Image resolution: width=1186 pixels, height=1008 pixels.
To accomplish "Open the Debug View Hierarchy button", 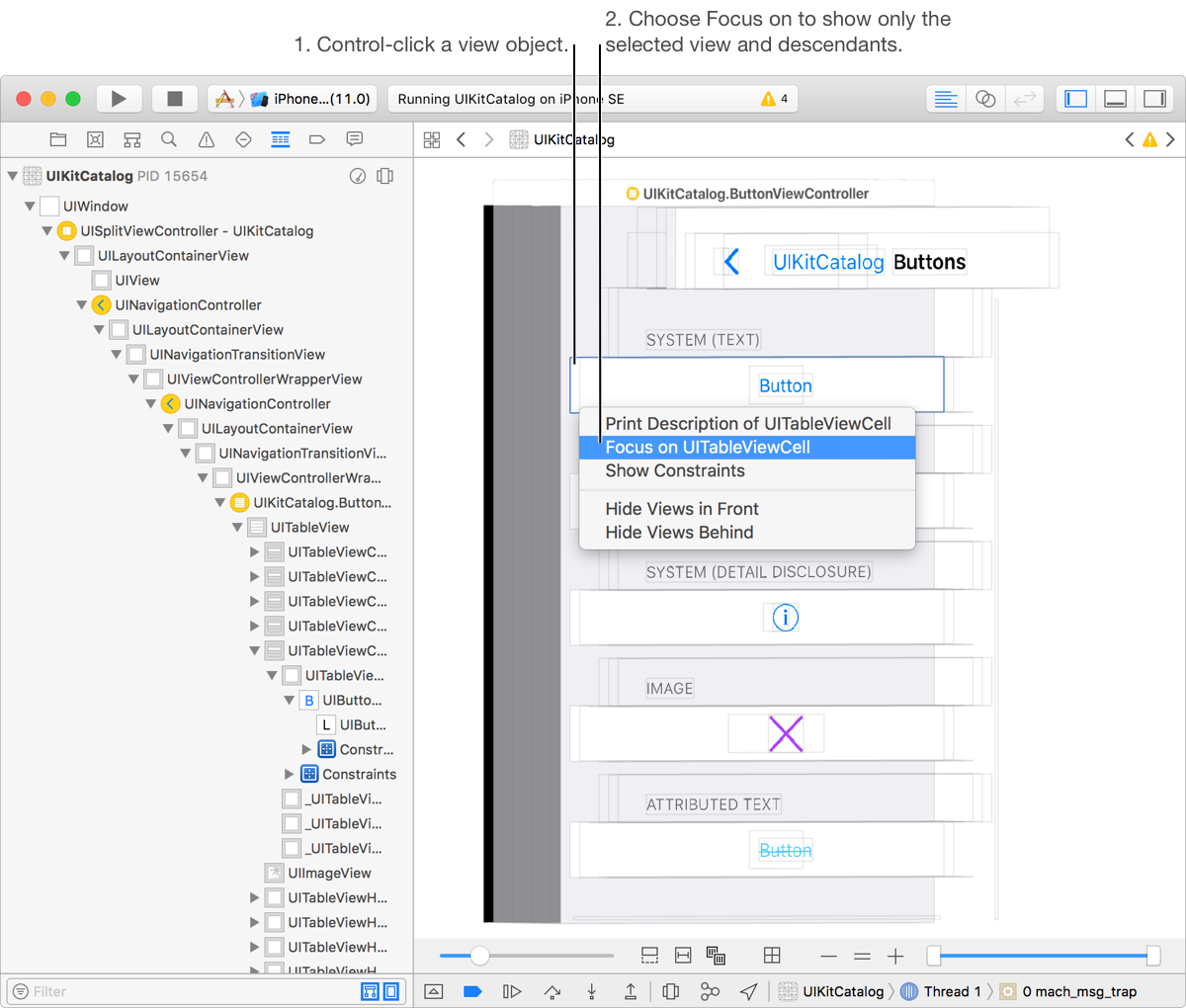I will pos(670,991).
